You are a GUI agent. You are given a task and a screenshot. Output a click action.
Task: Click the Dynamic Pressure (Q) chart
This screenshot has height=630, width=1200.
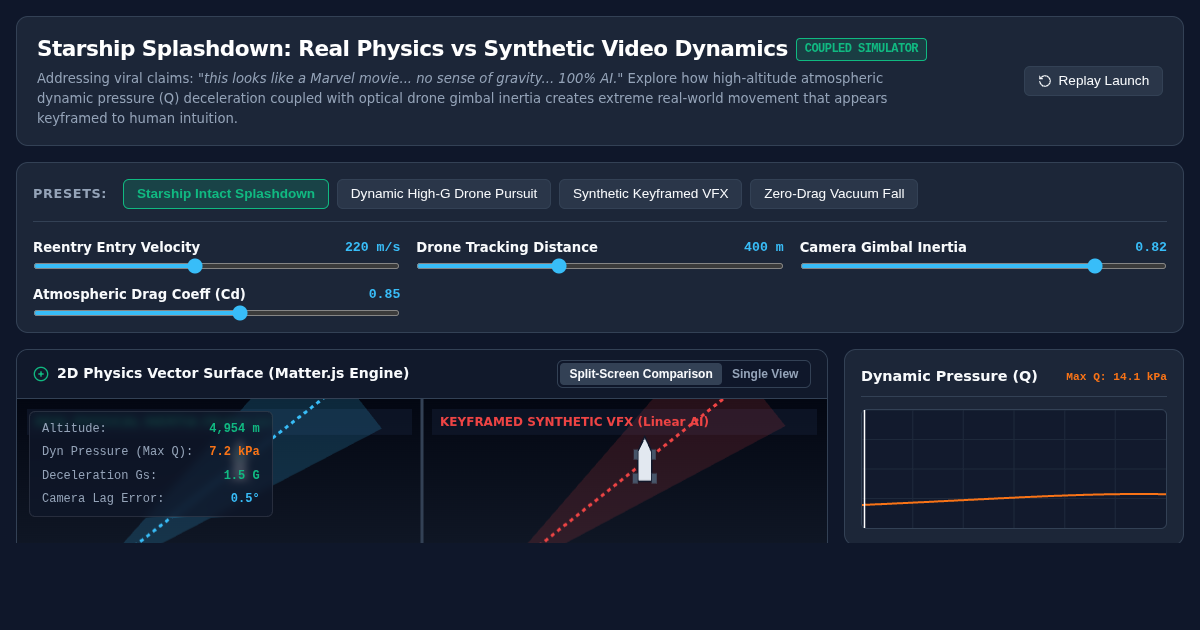[1014, 469]
